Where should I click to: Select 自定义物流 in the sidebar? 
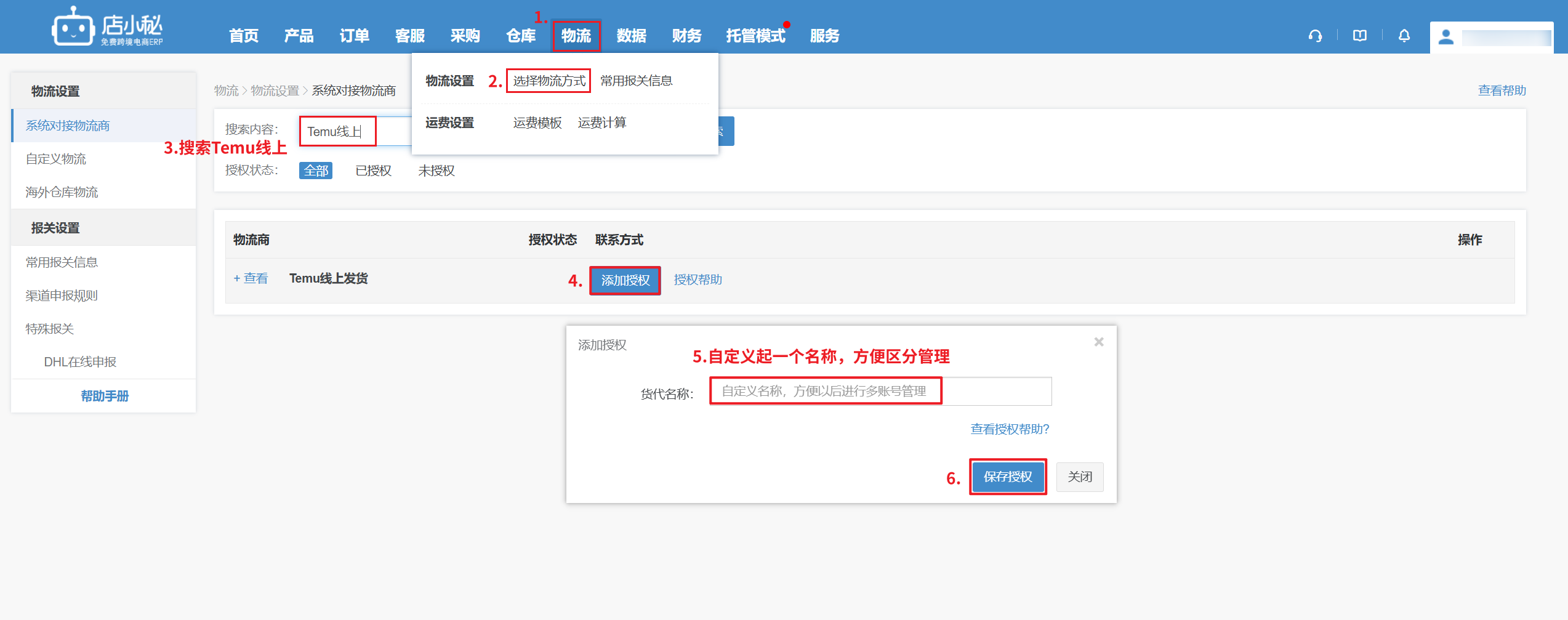(x=56, y=159)
